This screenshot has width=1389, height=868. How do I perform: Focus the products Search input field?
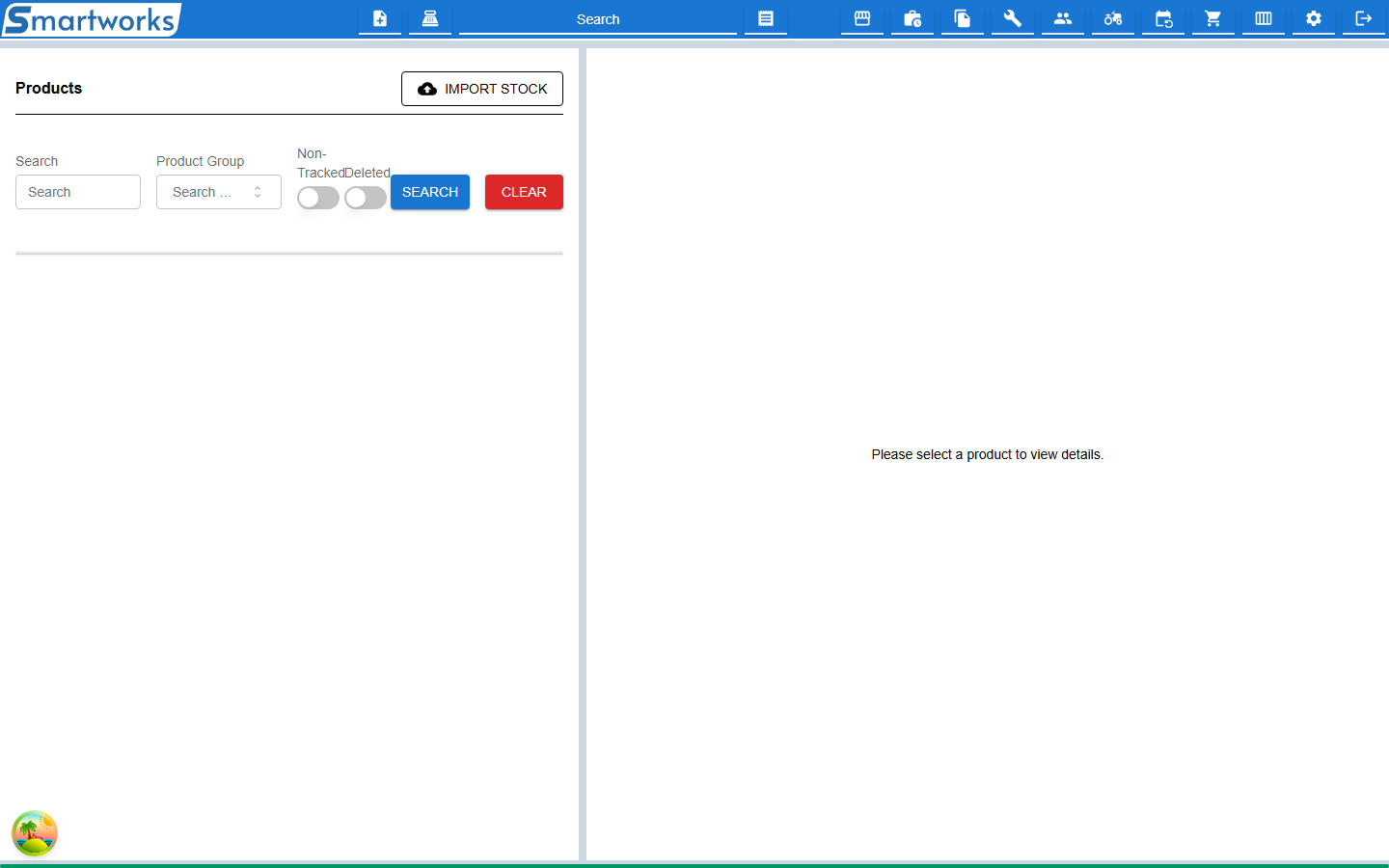coord(78,192)
